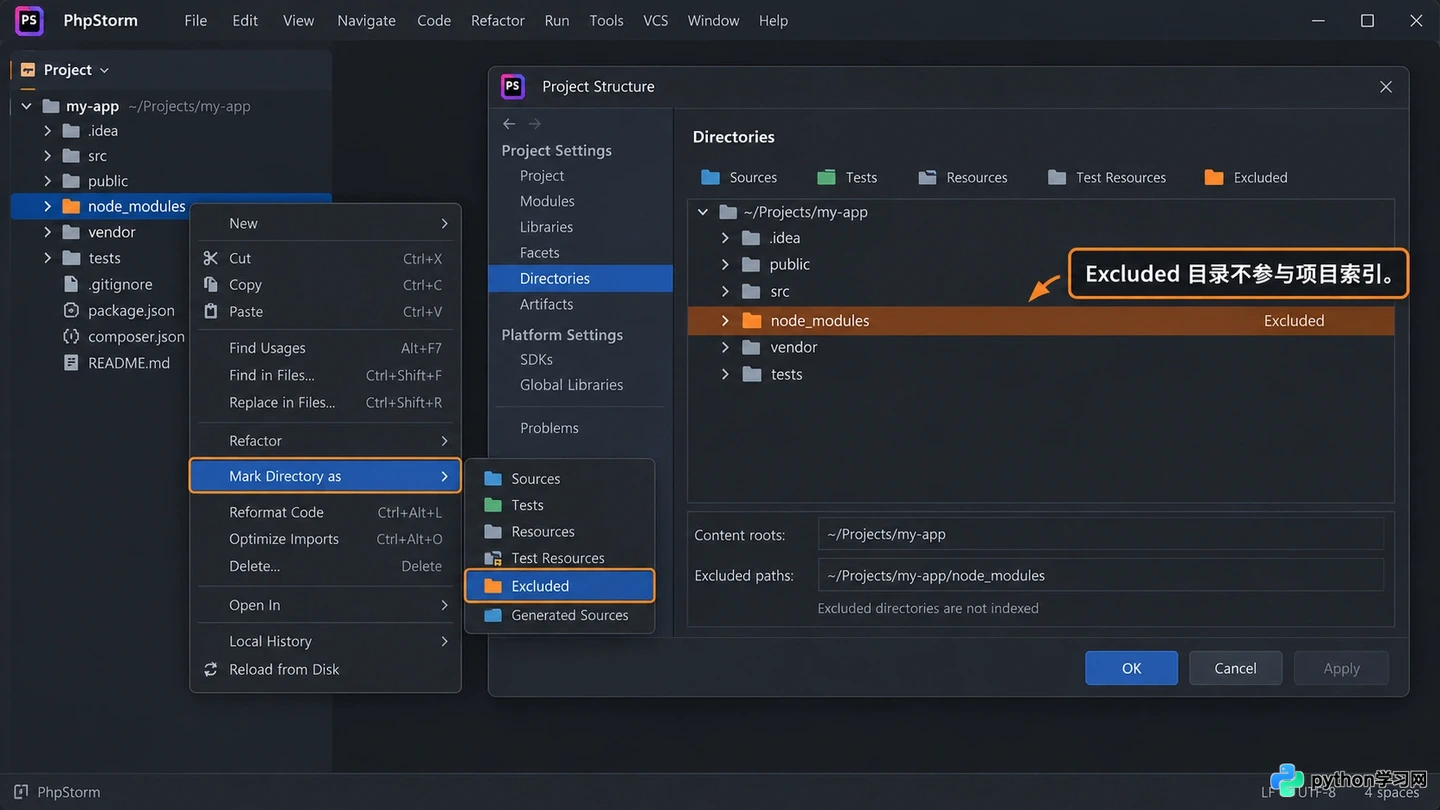Open the Project tool window dropdown
Viewport: 1440px width, 810px height.
104,70
